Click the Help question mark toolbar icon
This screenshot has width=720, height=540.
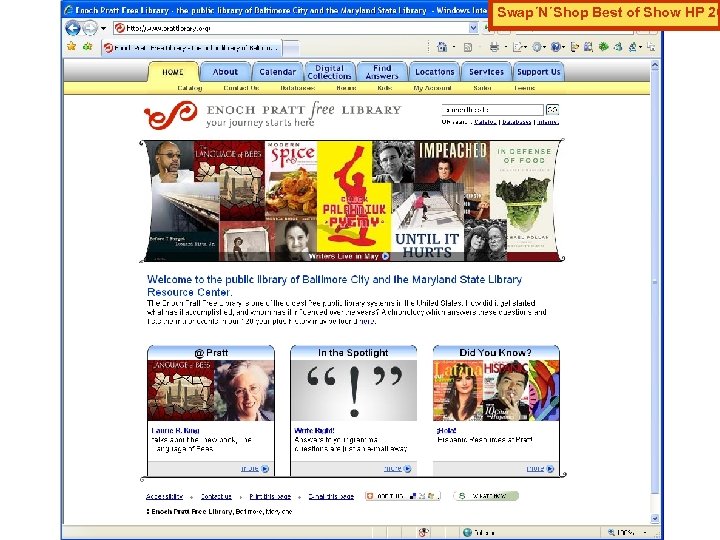pos(556,47)
